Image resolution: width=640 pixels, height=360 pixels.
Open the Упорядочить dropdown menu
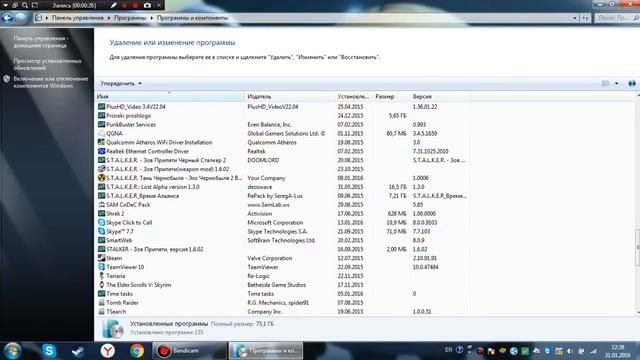121,83
